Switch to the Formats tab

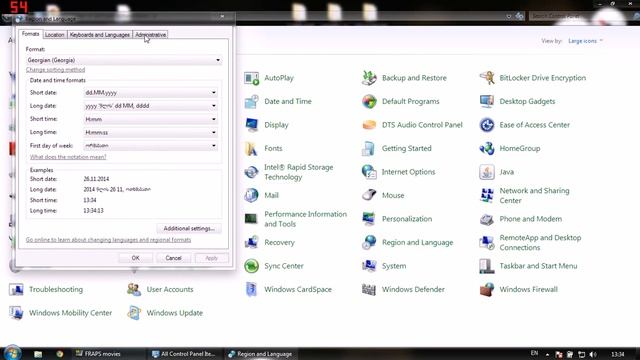pos(31,34)
